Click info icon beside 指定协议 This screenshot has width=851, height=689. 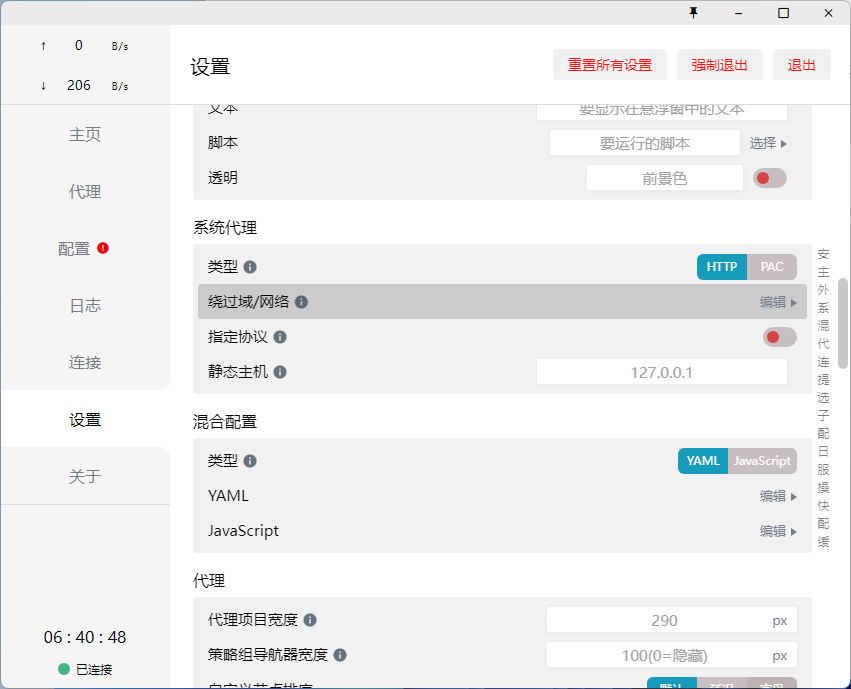280,337
